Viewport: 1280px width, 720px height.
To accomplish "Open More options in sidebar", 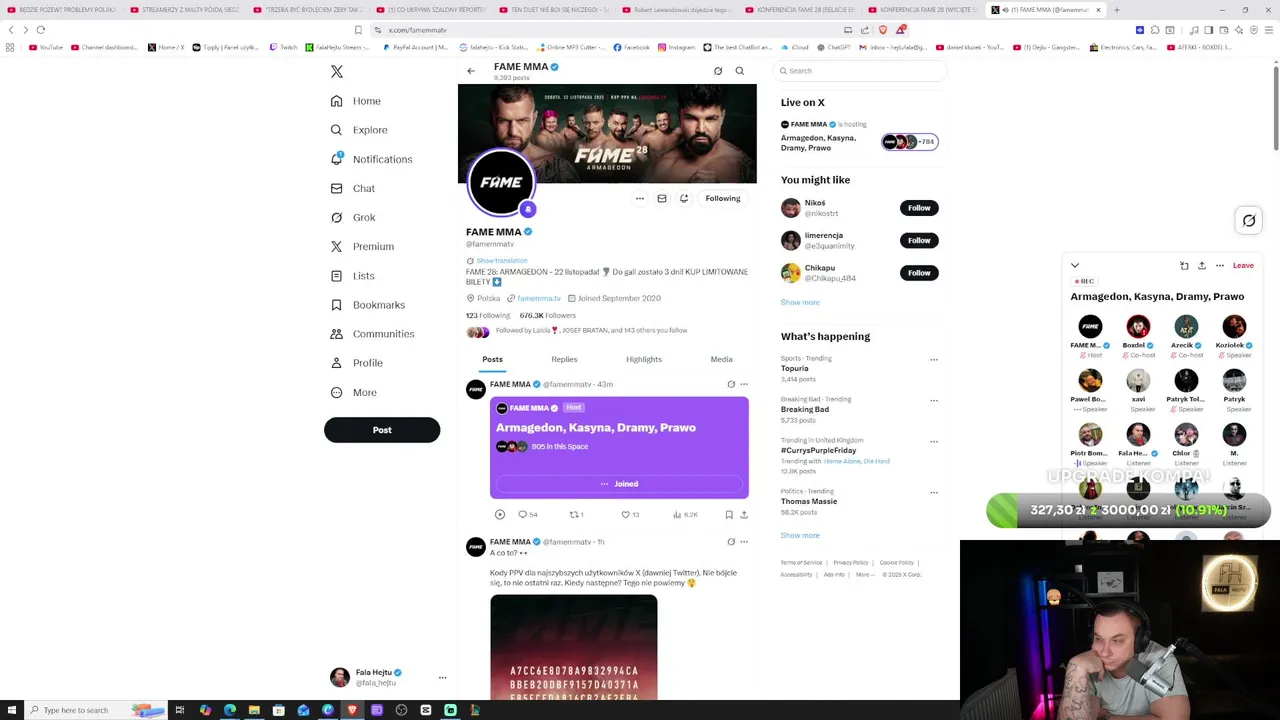I will [x=353, y=392].
